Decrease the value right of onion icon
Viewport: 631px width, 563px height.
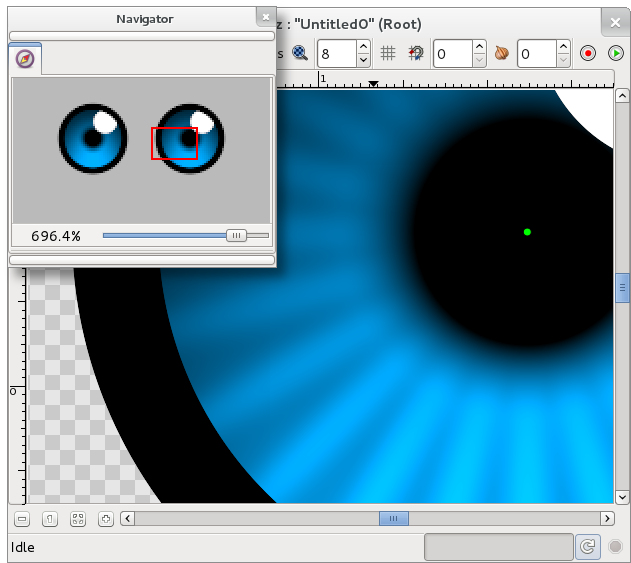click(x=563, y=60)
